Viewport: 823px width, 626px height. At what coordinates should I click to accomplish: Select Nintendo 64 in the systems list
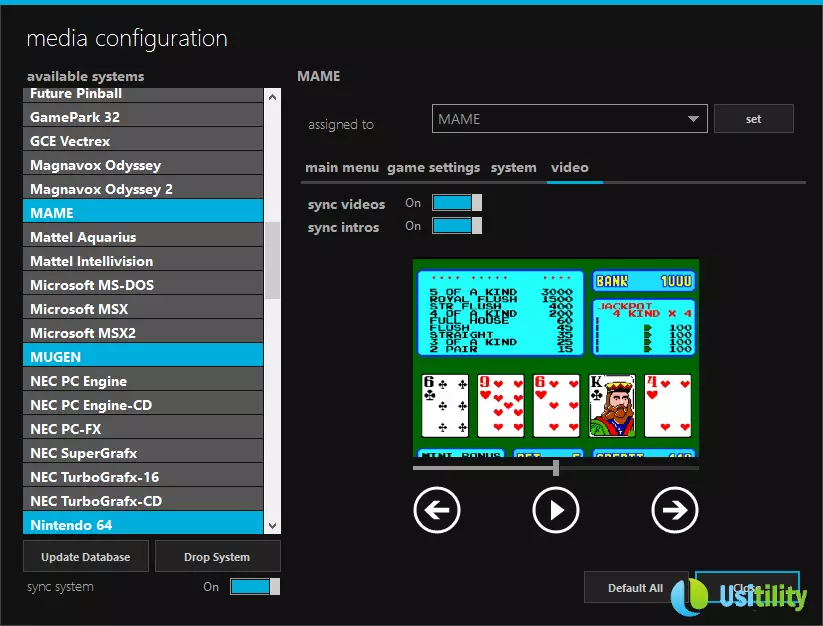point(142,524)
